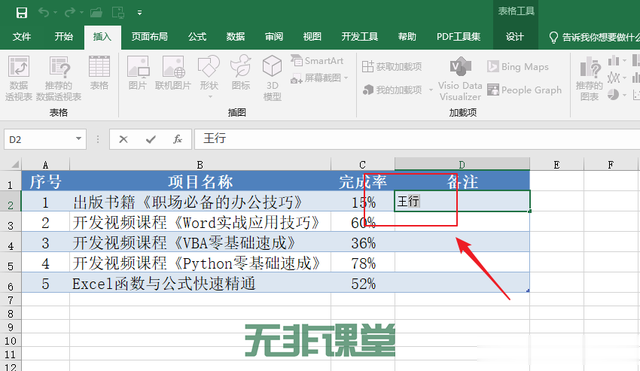Switch to the 开发工具 ribbon tab
The height and width of the screenshot is (371, 640).
[360, 37]
